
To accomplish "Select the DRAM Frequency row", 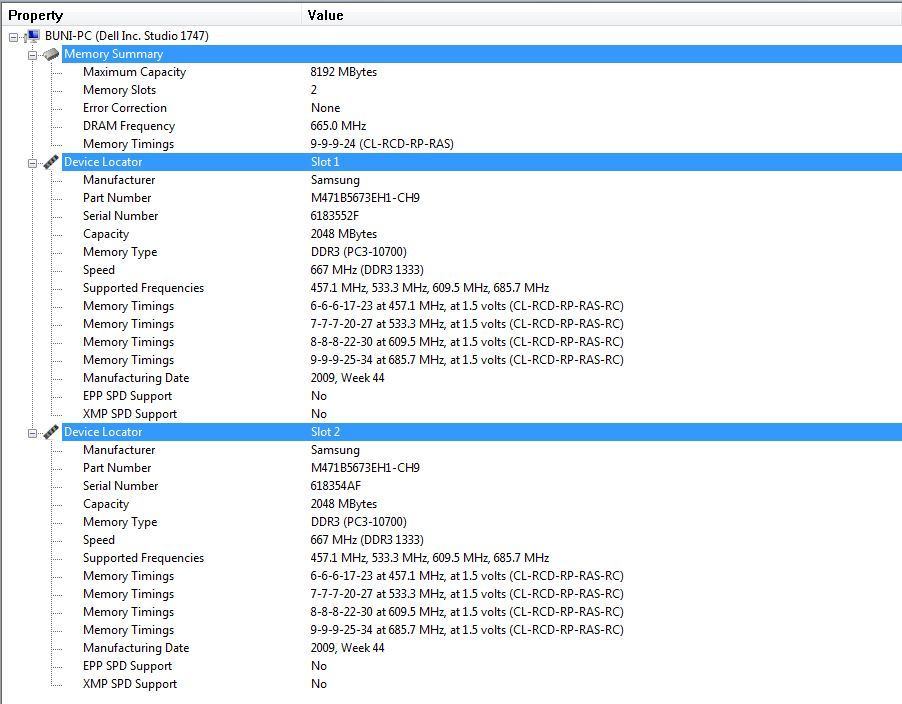I will point(481,126).
